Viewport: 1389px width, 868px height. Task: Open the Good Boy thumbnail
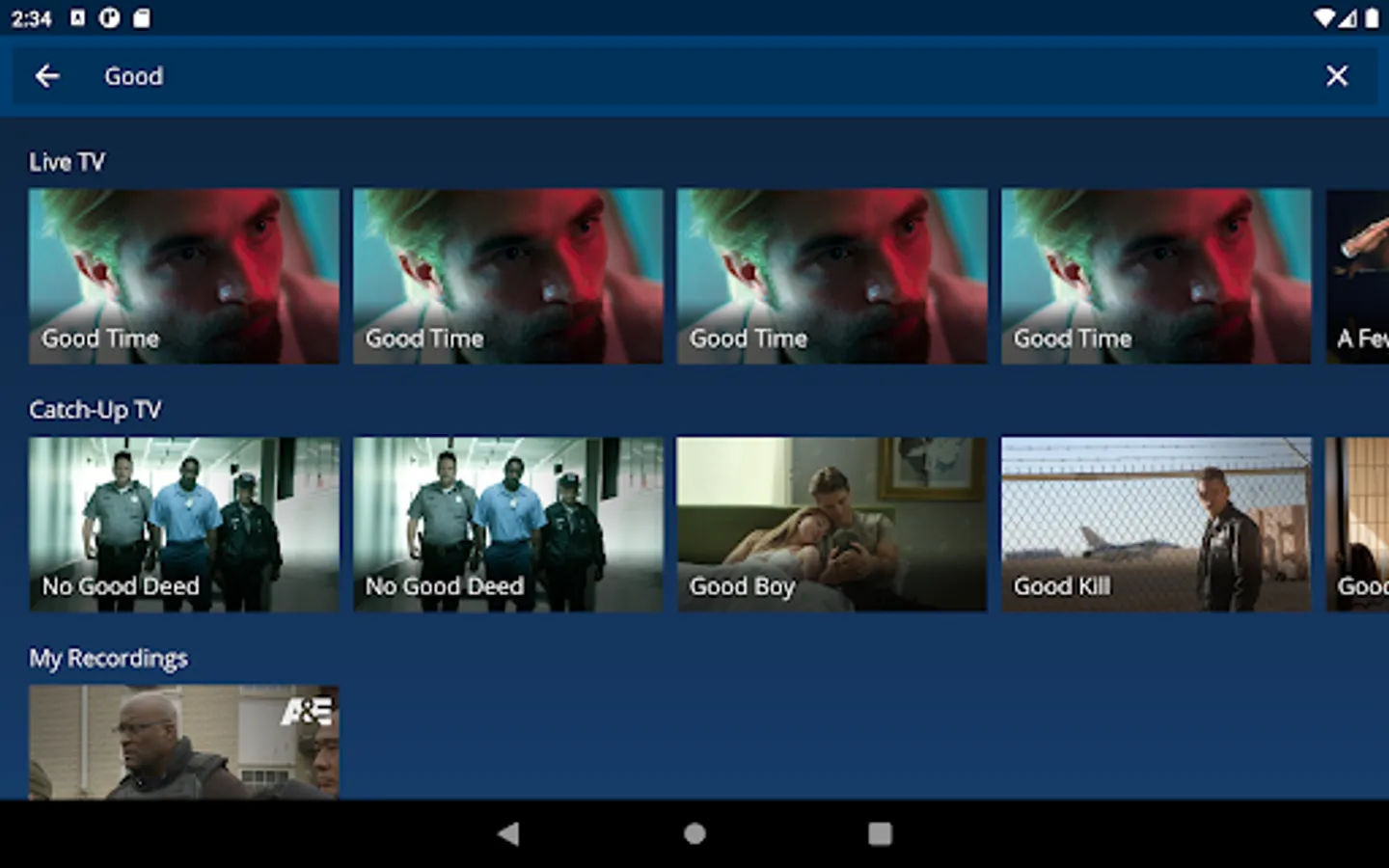831,524
